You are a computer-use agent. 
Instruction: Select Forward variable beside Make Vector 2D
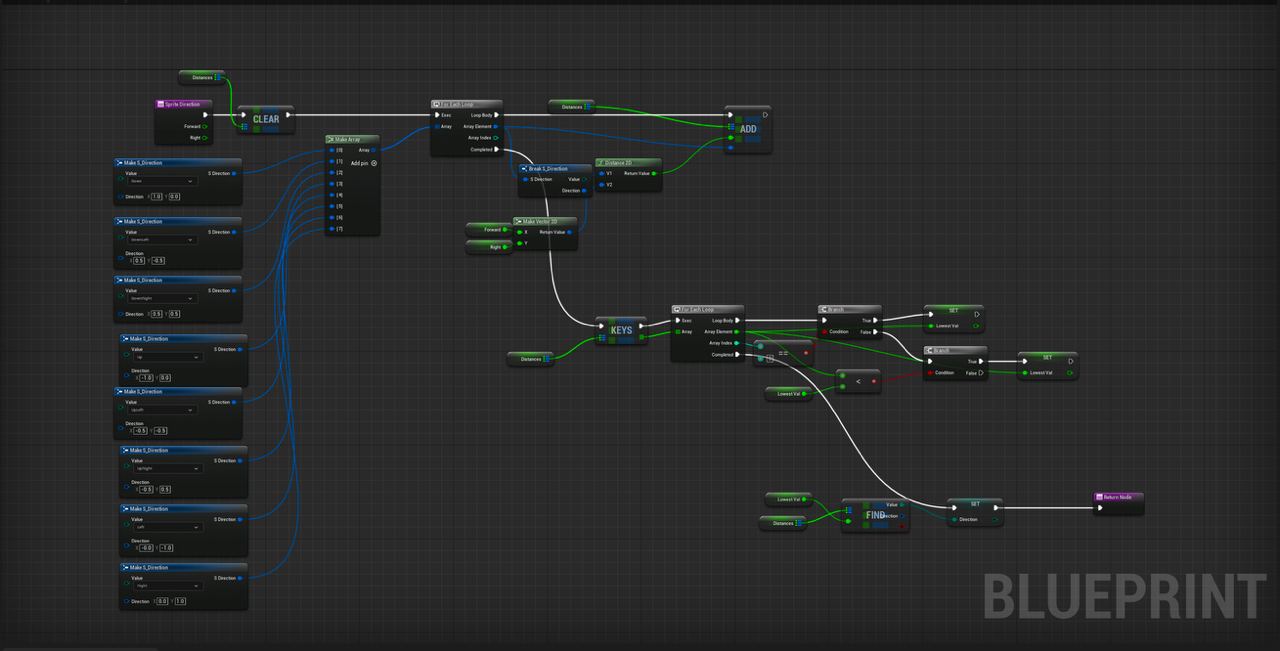[x=489, y=230]
